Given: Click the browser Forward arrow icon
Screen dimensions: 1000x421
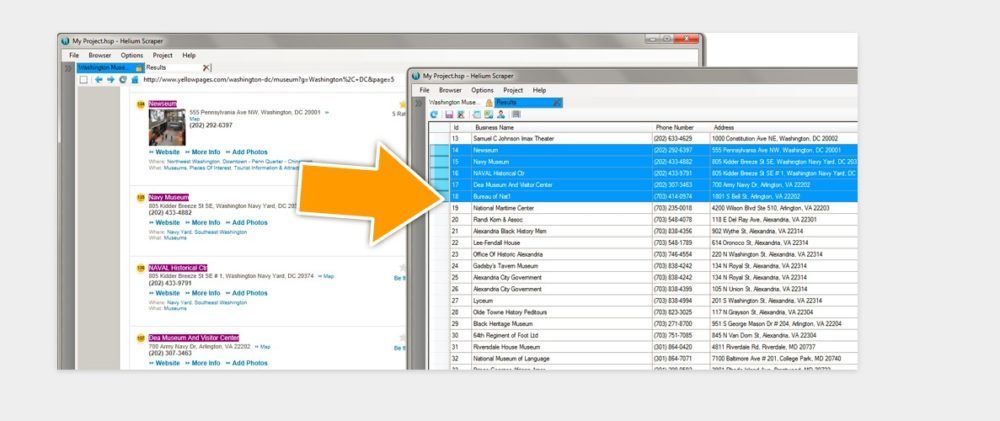Looking at the screenshot, I should click(110, 79).
